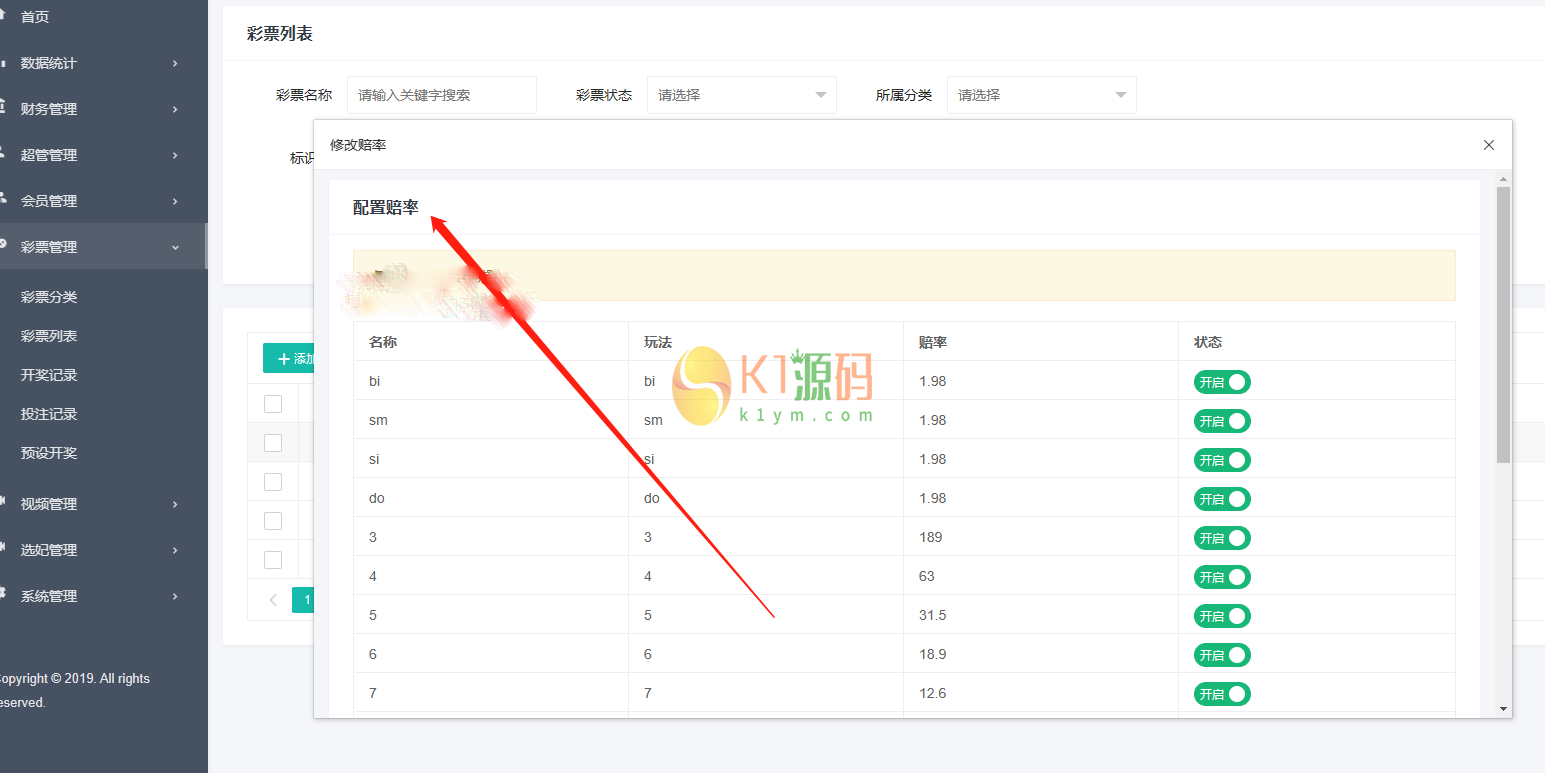1545x773 pixels.
Task: Click the 名称 column header
Action: 383,342
